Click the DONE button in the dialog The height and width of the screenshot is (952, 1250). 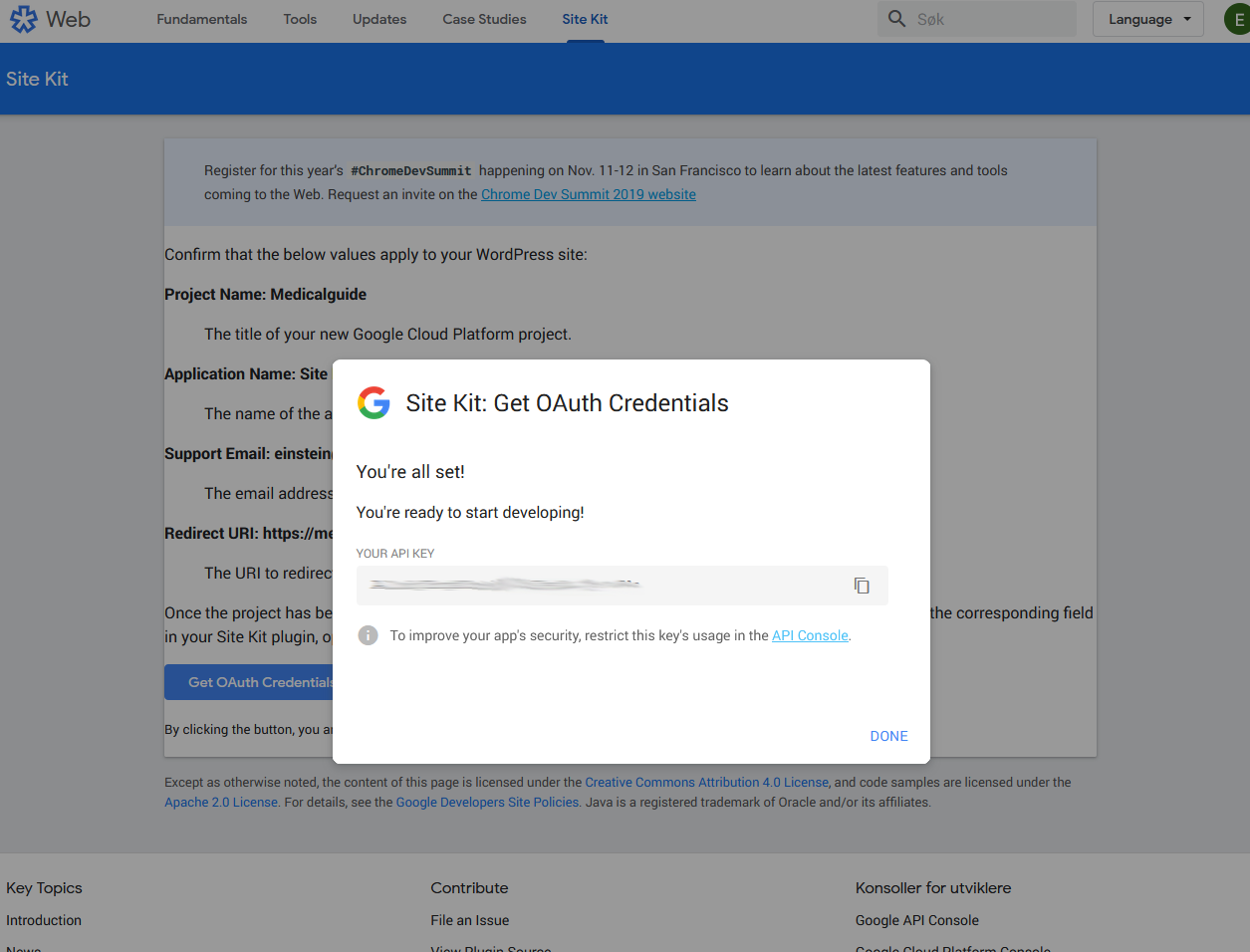(888, 736)
